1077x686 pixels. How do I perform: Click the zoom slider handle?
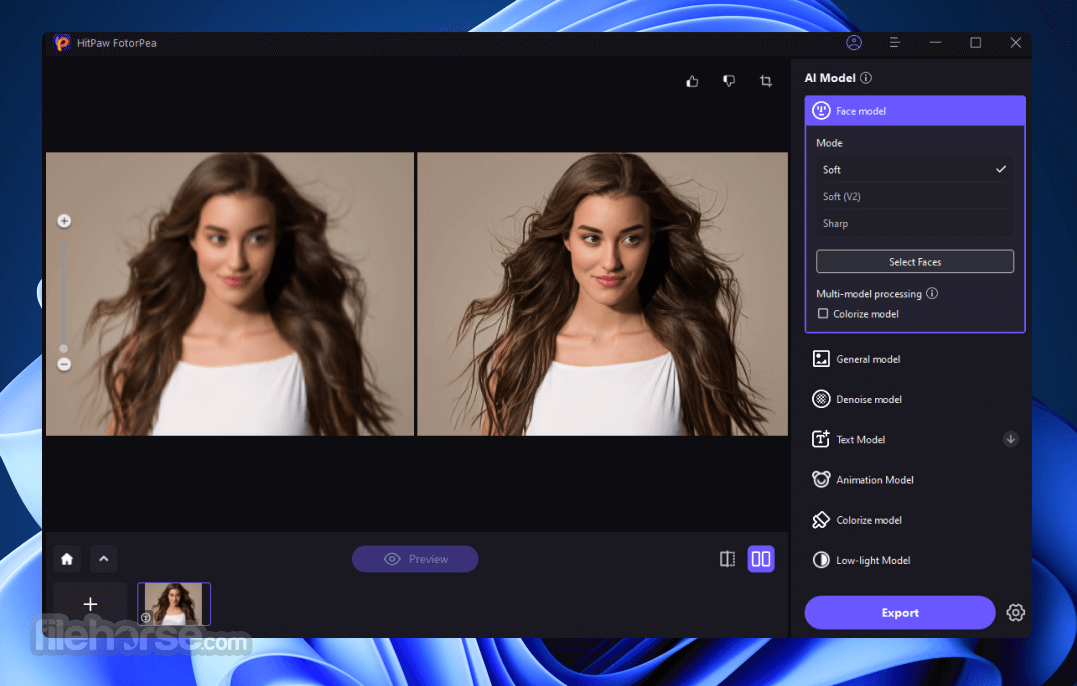64,349
